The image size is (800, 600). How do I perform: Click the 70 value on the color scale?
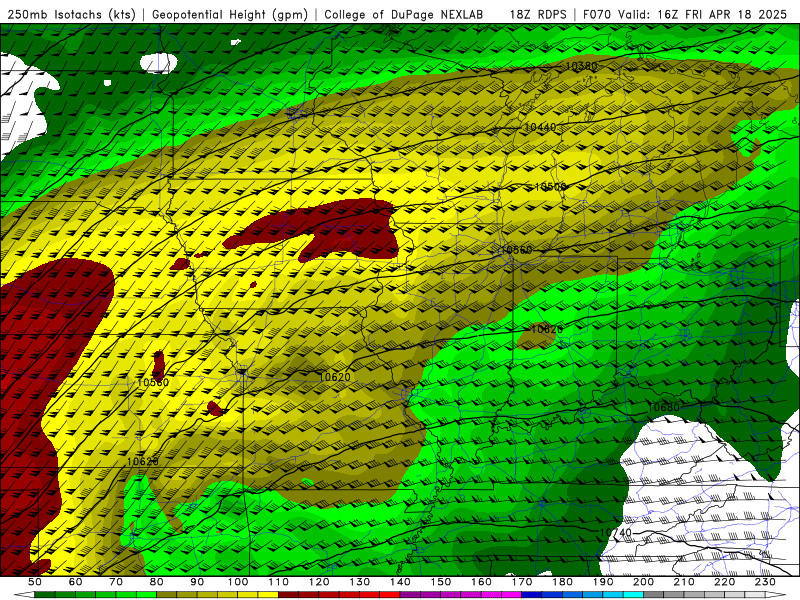click(x=116, y=582)
